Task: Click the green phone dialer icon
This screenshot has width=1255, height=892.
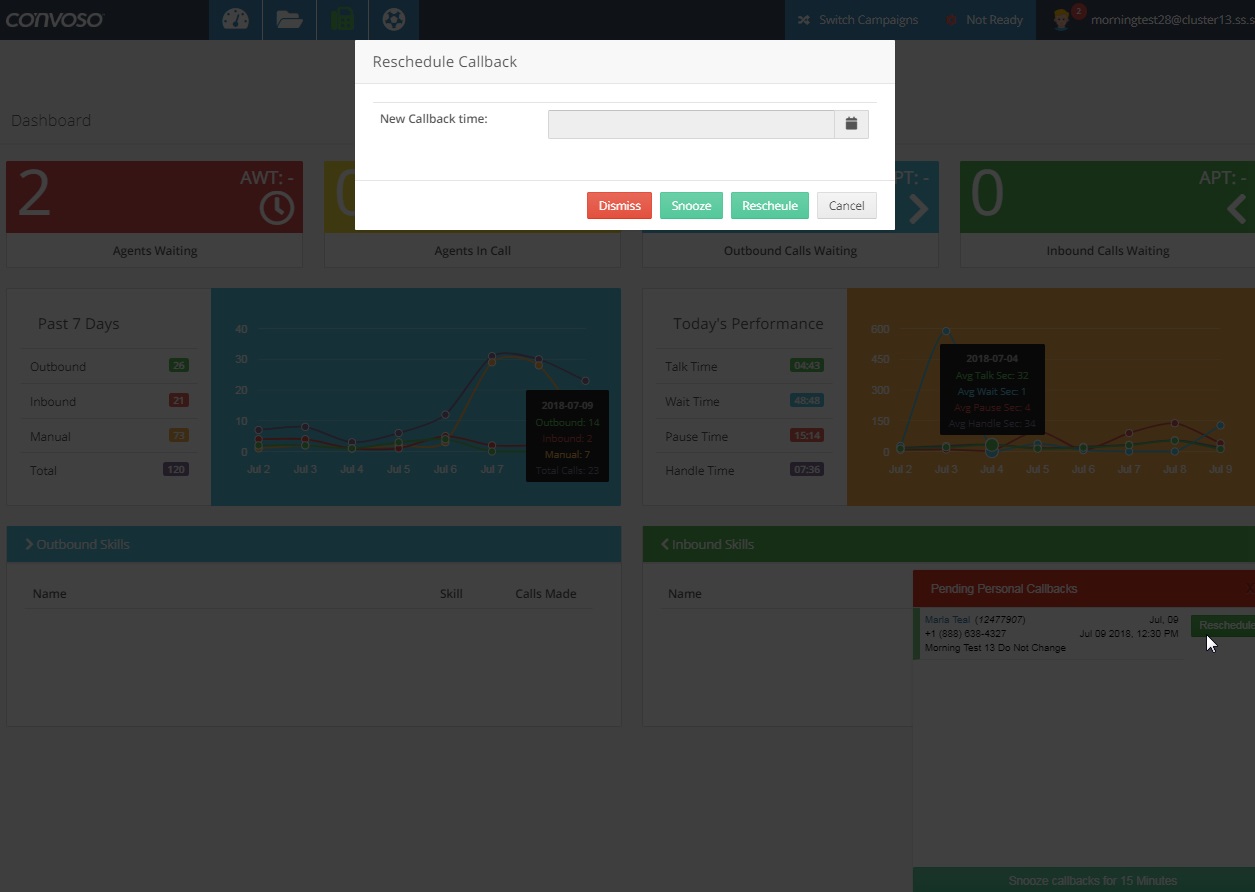Action: [x=341, y=20]
